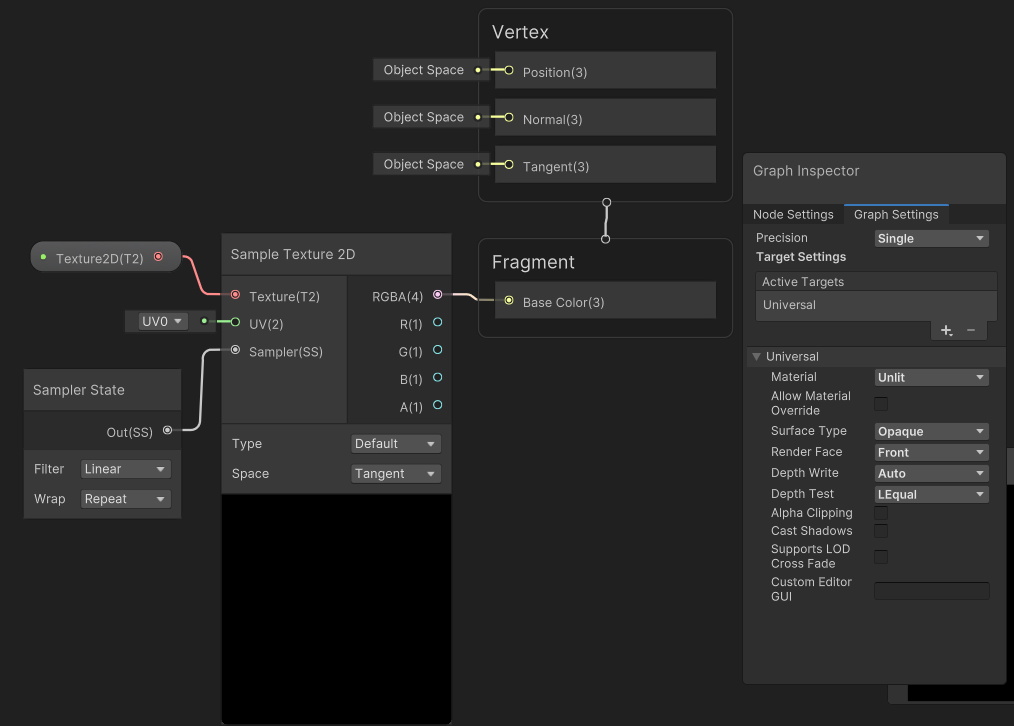The width and height of the screenshot is (1014, 726).
Task: Open the Graph Settings tab
Action: coord(895,214)
